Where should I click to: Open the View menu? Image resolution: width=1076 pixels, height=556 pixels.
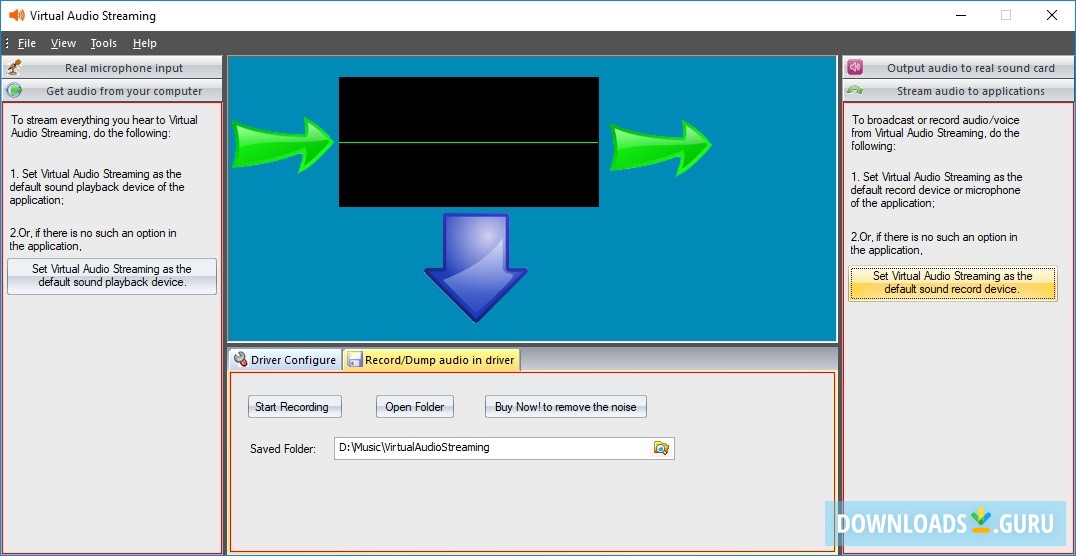pos(63,43)
